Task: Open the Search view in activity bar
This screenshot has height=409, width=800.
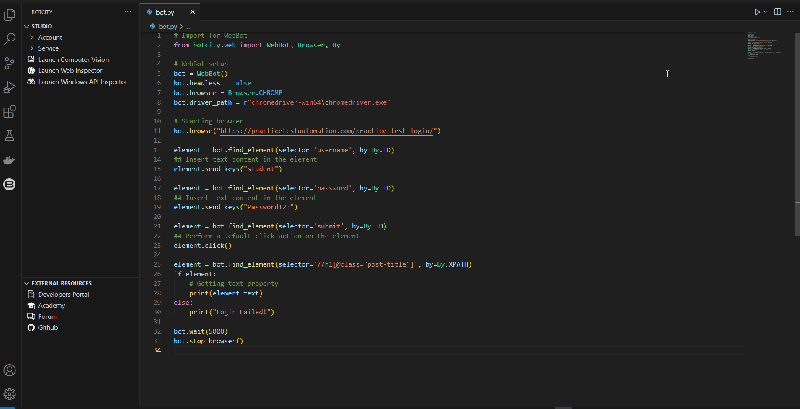Action: coord(10,39)
